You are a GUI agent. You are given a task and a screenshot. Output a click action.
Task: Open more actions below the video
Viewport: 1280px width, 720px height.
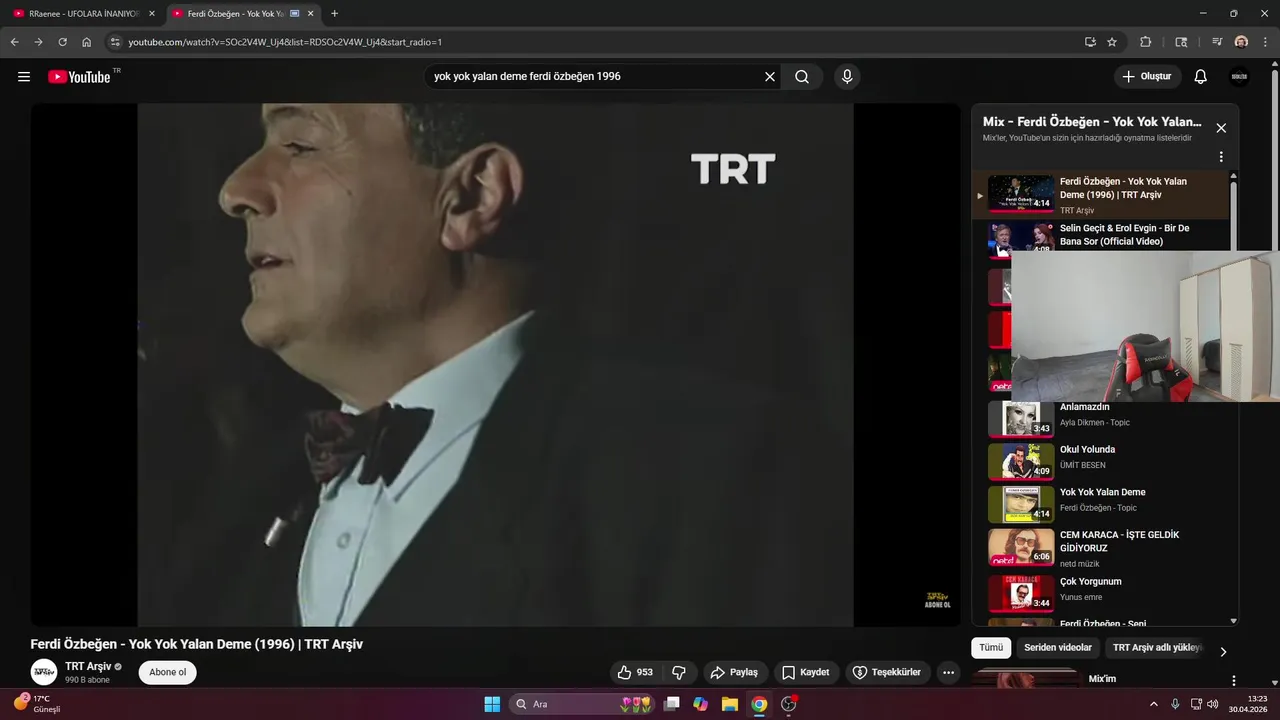coord(948,672)
